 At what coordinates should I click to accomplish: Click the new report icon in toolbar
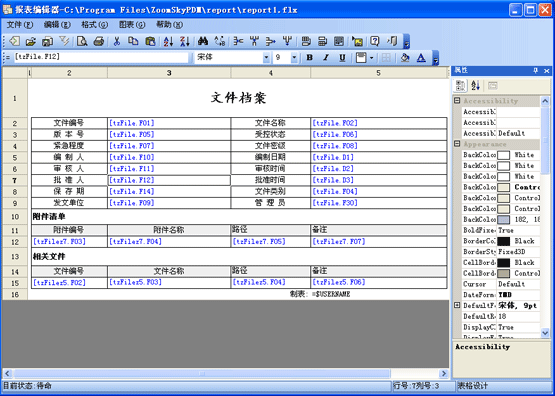coord(14,41)
